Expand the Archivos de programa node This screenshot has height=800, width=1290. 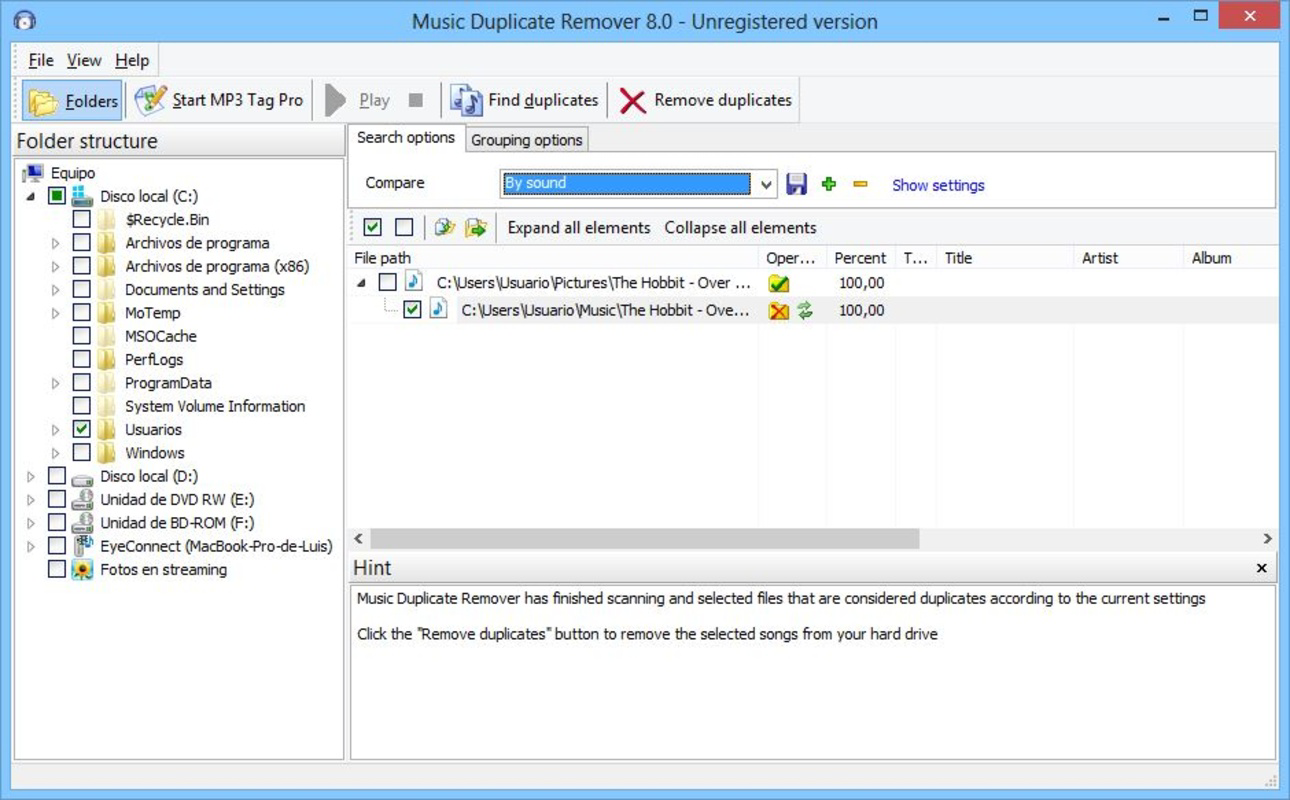pos(56,243)
